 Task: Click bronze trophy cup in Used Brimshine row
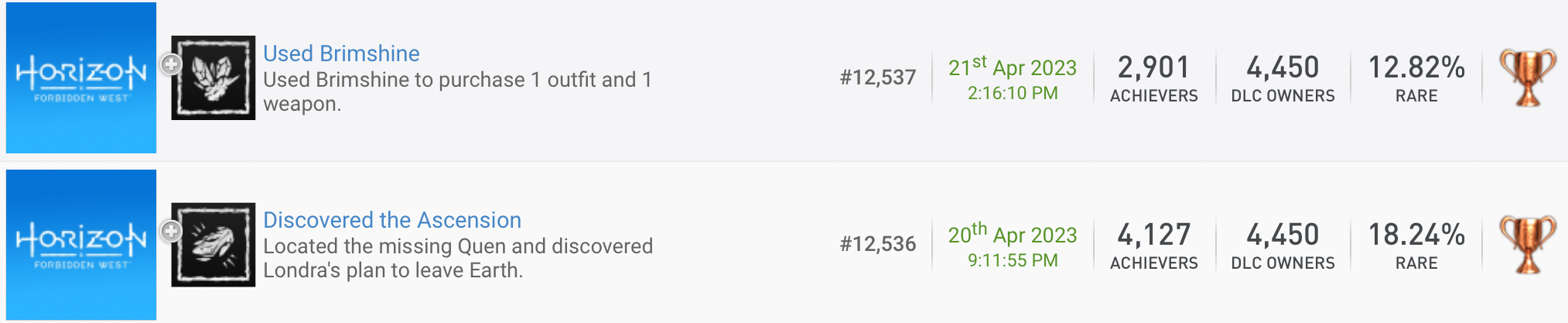1528,77
